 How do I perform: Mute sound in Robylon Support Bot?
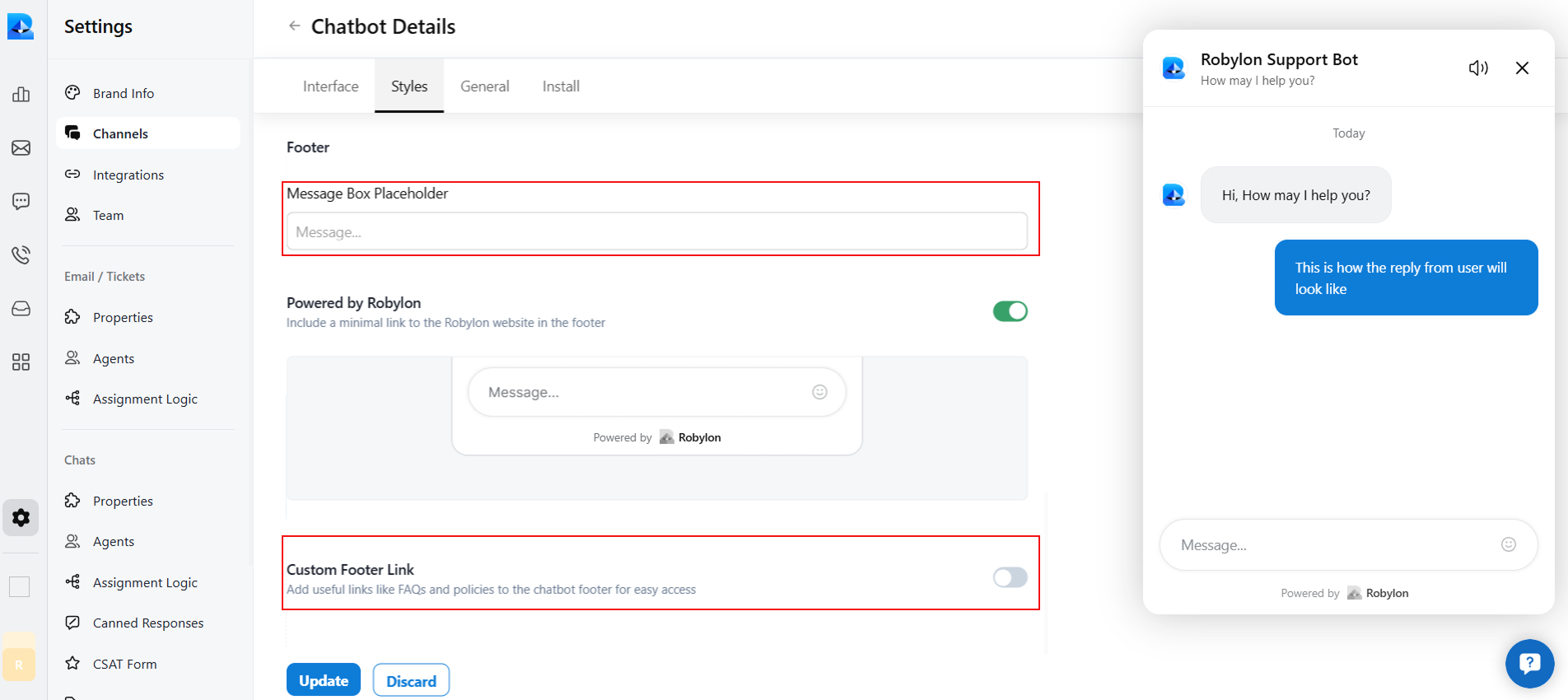1478,68
